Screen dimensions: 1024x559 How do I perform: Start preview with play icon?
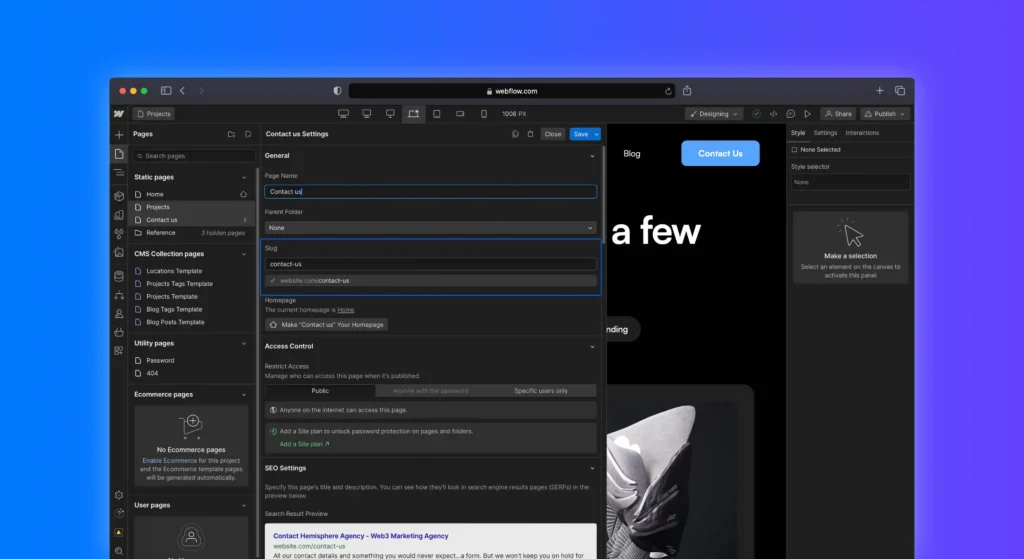(x=808, y=114)
